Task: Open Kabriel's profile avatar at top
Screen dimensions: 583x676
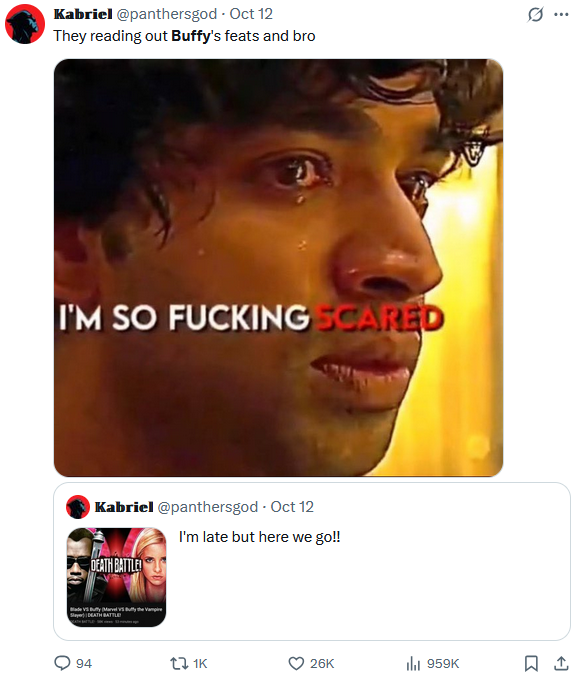Action: click(x=25, y=24)
